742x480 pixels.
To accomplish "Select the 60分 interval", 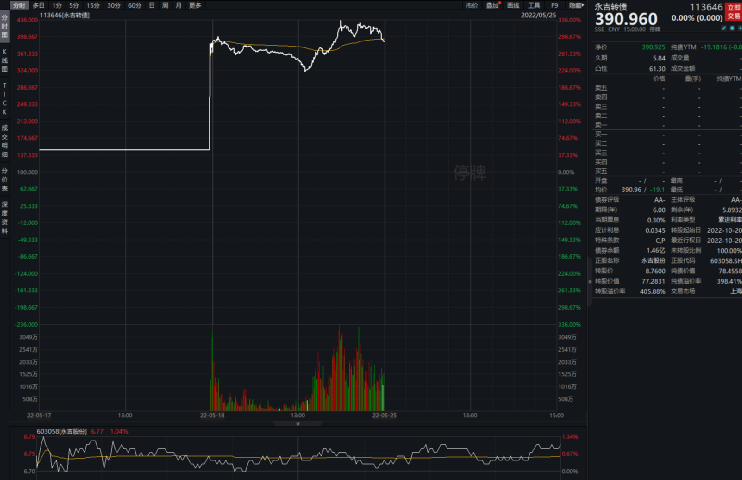I will pos(134,5).
